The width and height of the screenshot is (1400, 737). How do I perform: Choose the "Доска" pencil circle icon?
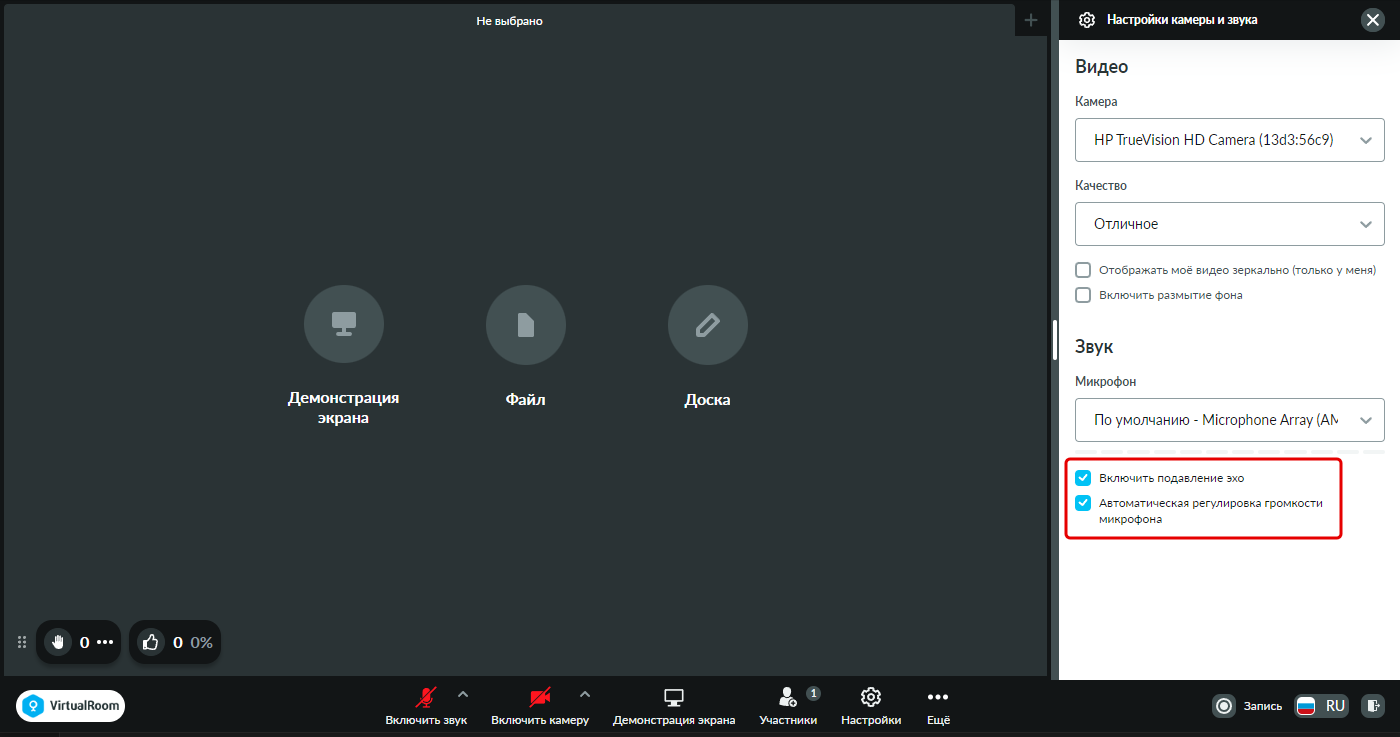pyautogui.click(x=708, y=324)
